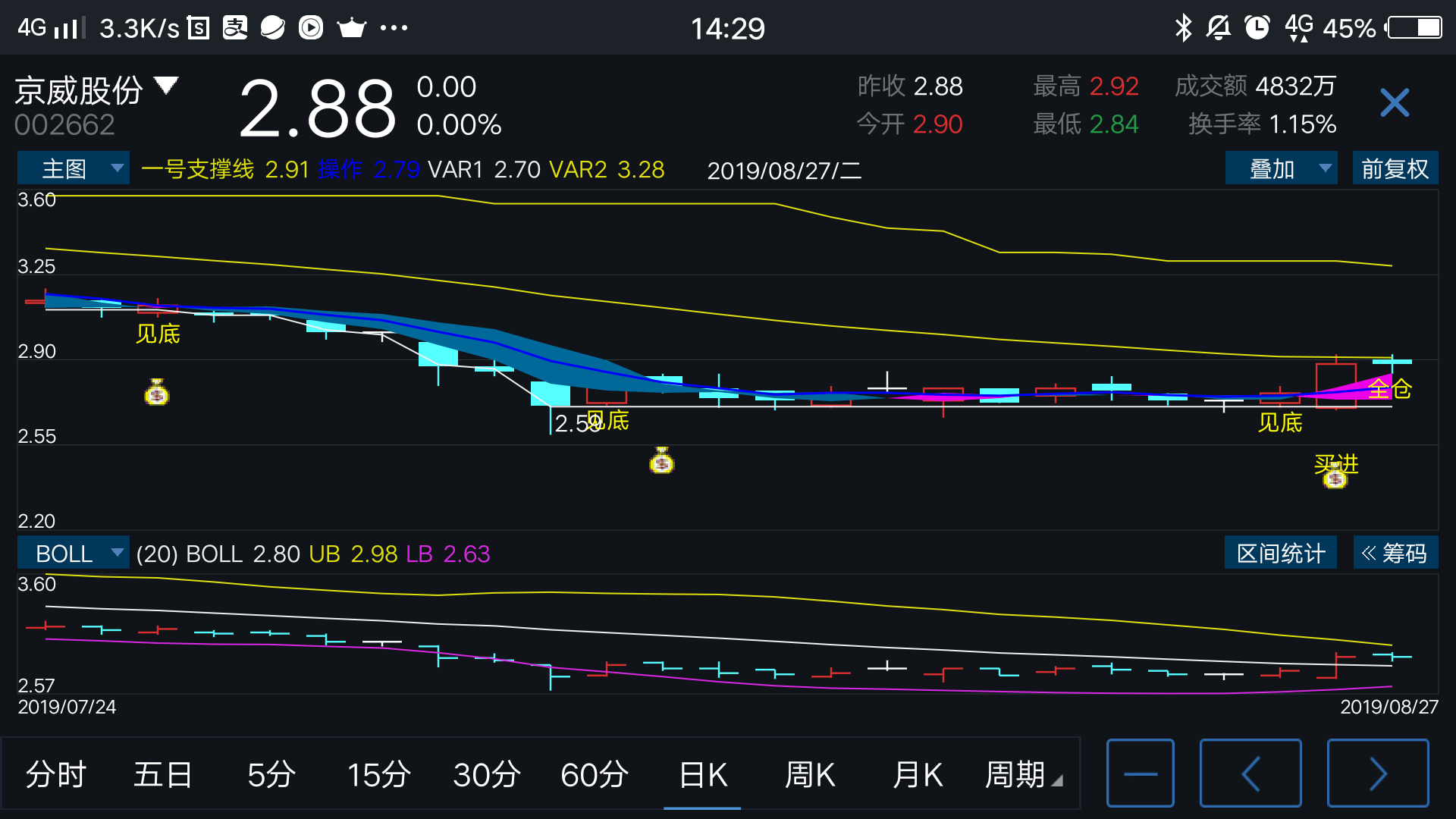
Task: Tap the 今开 2.90 opening price
Action: [909, 124]
